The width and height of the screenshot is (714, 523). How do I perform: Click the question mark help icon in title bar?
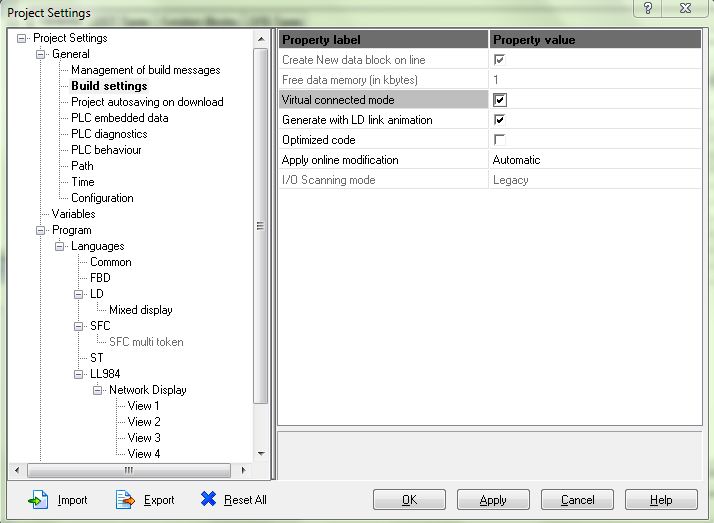pos(648,8)
